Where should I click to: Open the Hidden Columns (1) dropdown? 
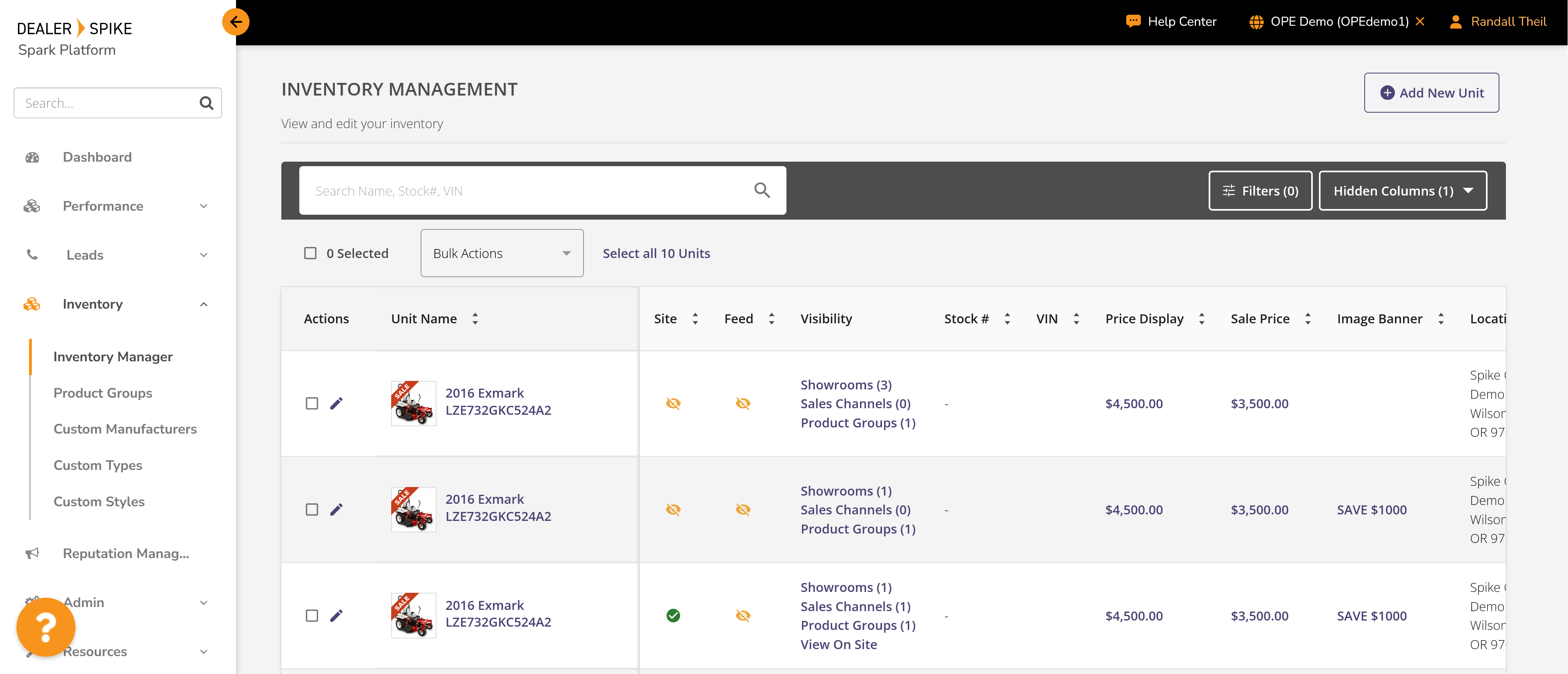click(x=1403, y=191)
